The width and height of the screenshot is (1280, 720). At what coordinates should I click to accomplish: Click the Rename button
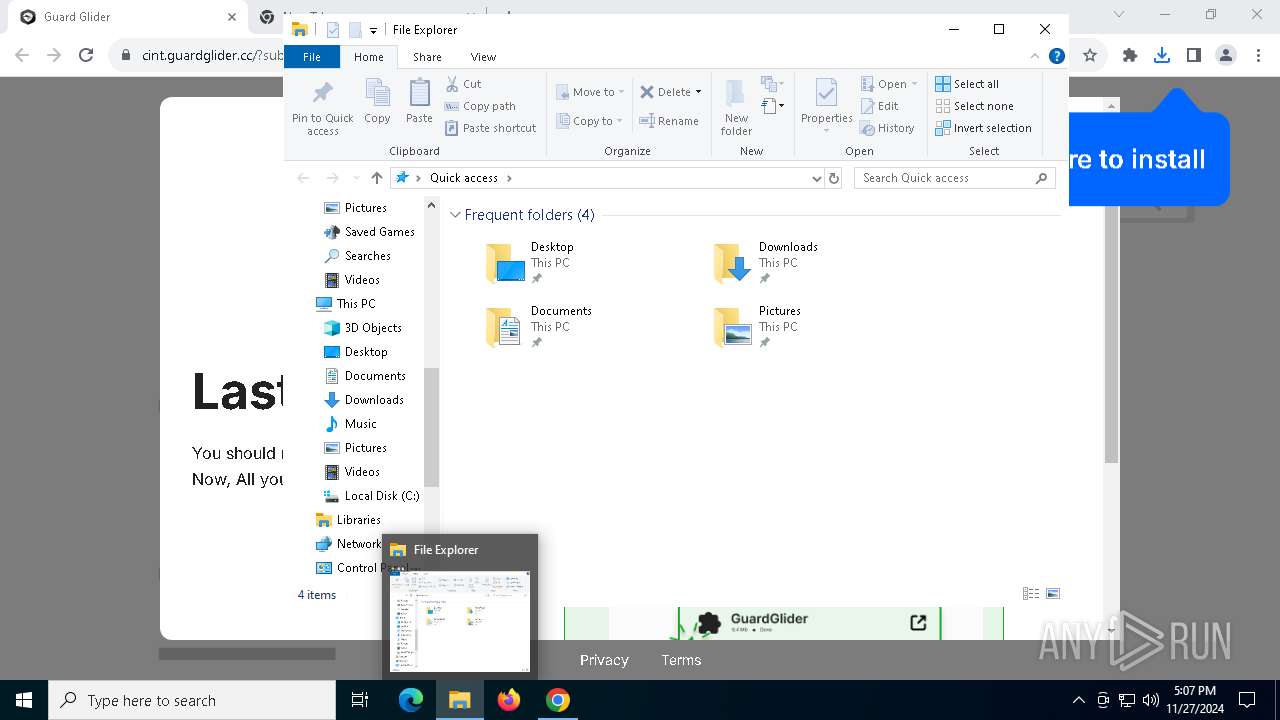coord(669,121)
